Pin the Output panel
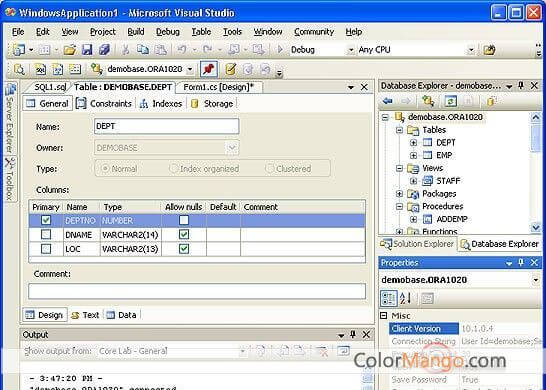This screenshot has width=546, height=390. click(353, 334)
